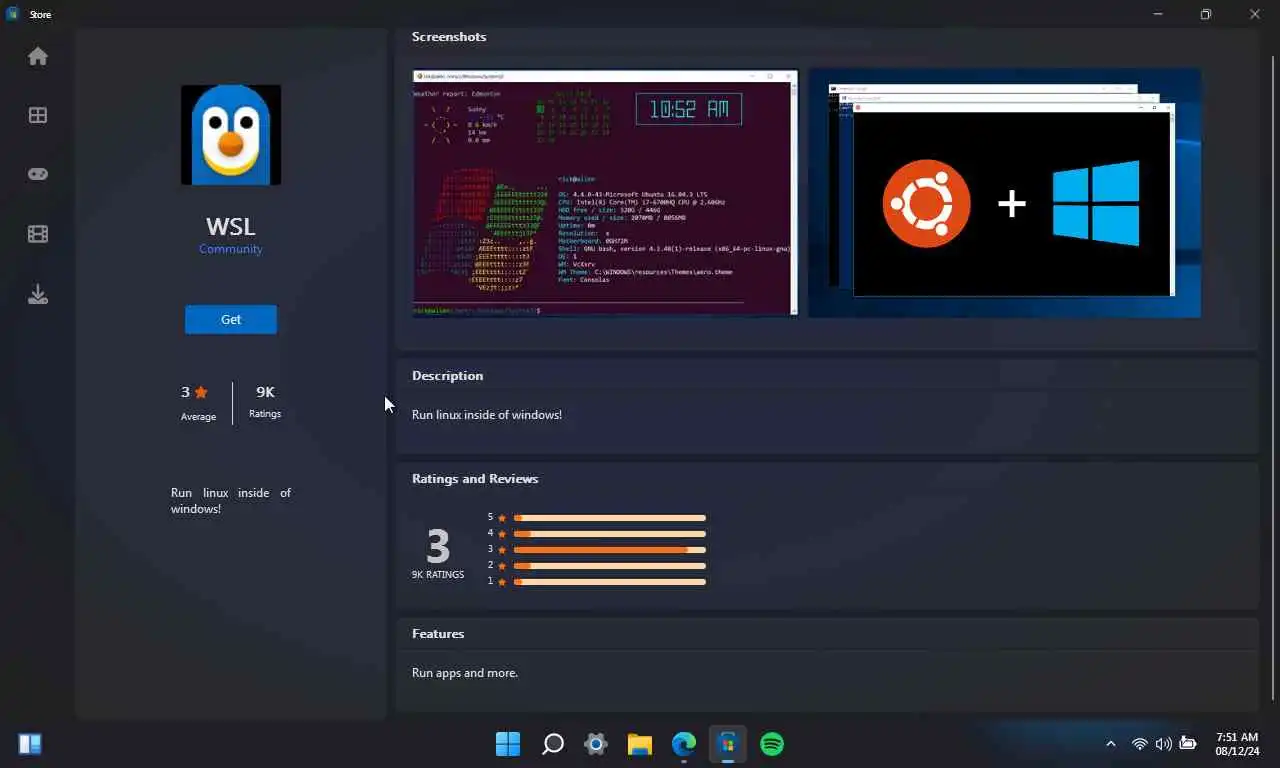Minimize the Store window
Screen dimensions: 1280x768
coord(1158,14)
